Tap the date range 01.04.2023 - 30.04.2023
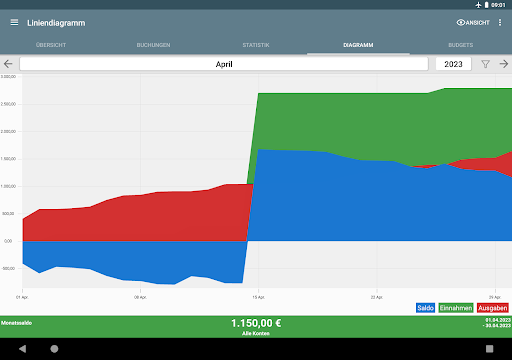This screenshot has height=360, width=512. coord(497,323)
